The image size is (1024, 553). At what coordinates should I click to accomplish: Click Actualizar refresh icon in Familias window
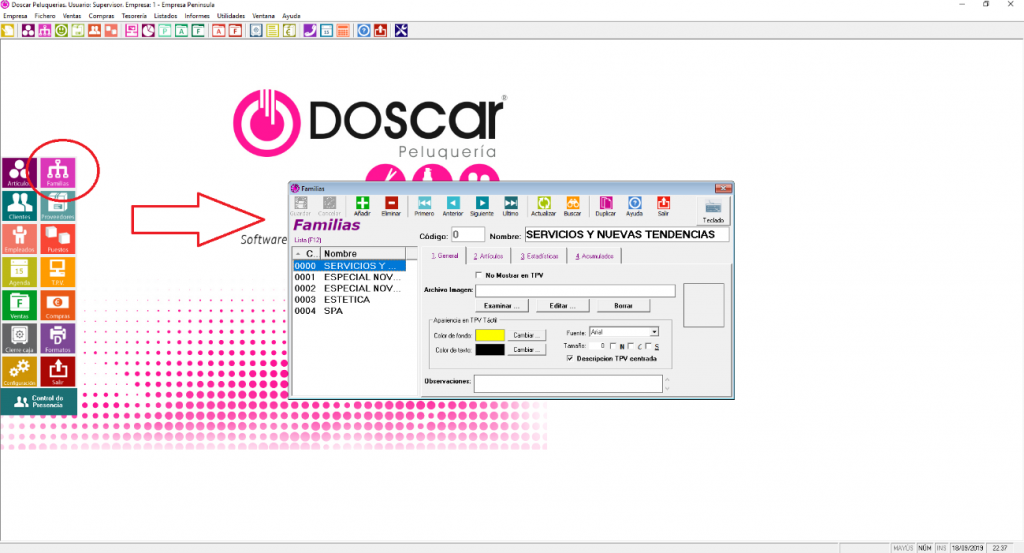[x=543, y=206]
